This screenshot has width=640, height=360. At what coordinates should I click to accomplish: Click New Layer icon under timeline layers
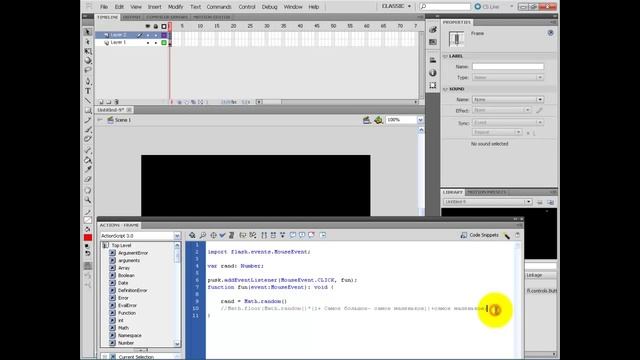pyautogui.click(x=101, y=102)
